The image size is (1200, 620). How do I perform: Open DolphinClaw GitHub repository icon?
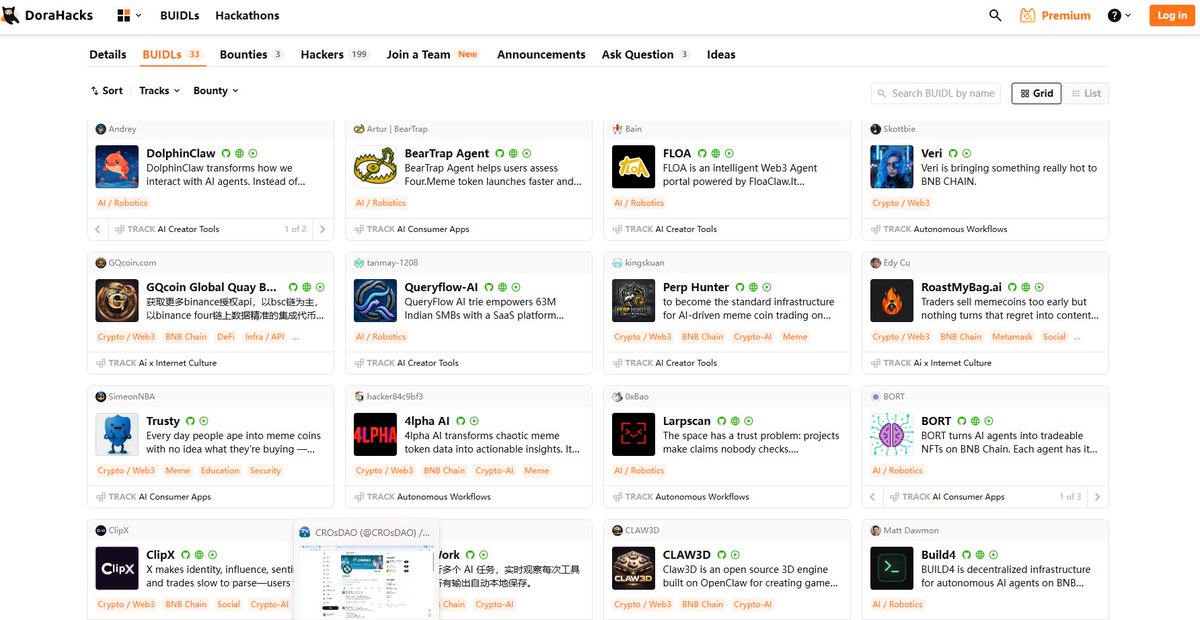click(226, 153)
